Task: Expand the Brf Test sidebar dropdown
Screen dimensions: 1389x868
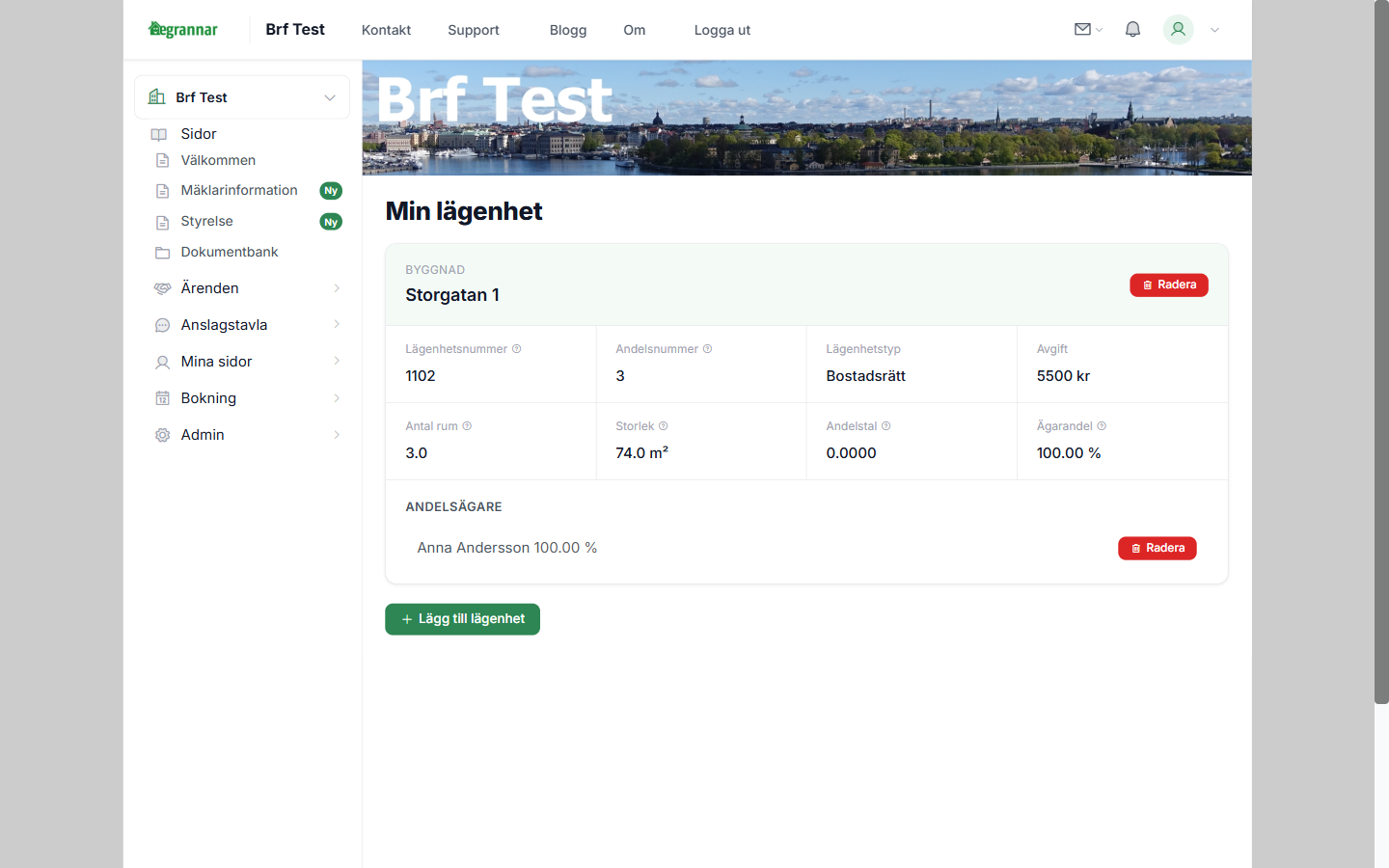Action: pos(330,97)
